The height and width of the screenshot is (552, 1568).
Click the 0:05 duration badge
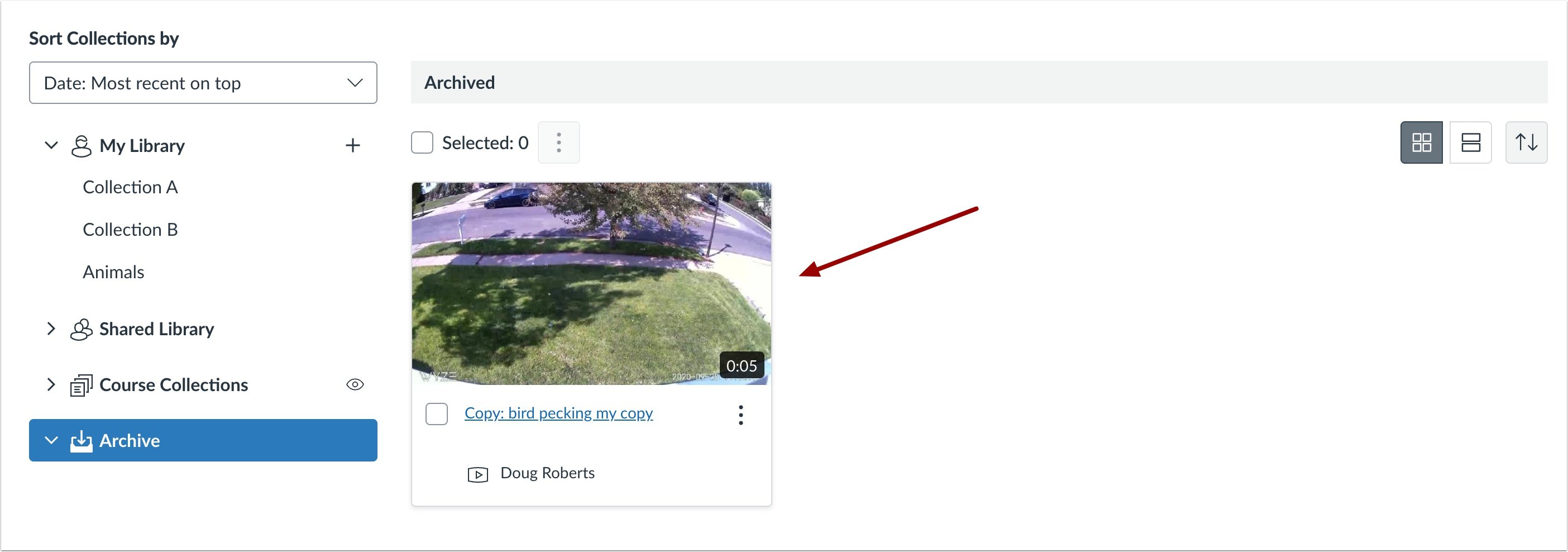(742, 365)
